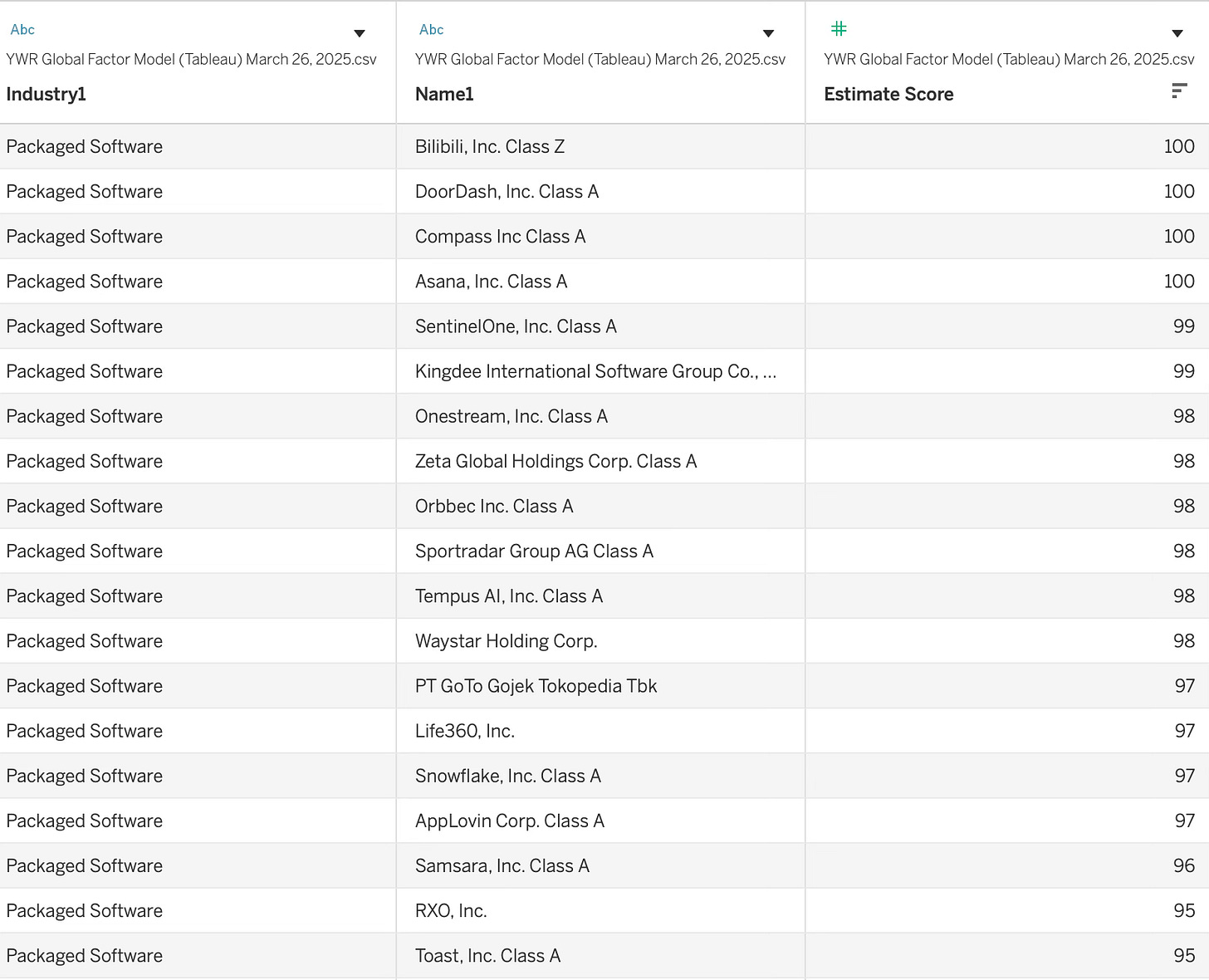The width and height of the screenshot is (1209, 980).
Task: Select the Industry1 column header
Action: 46,94
